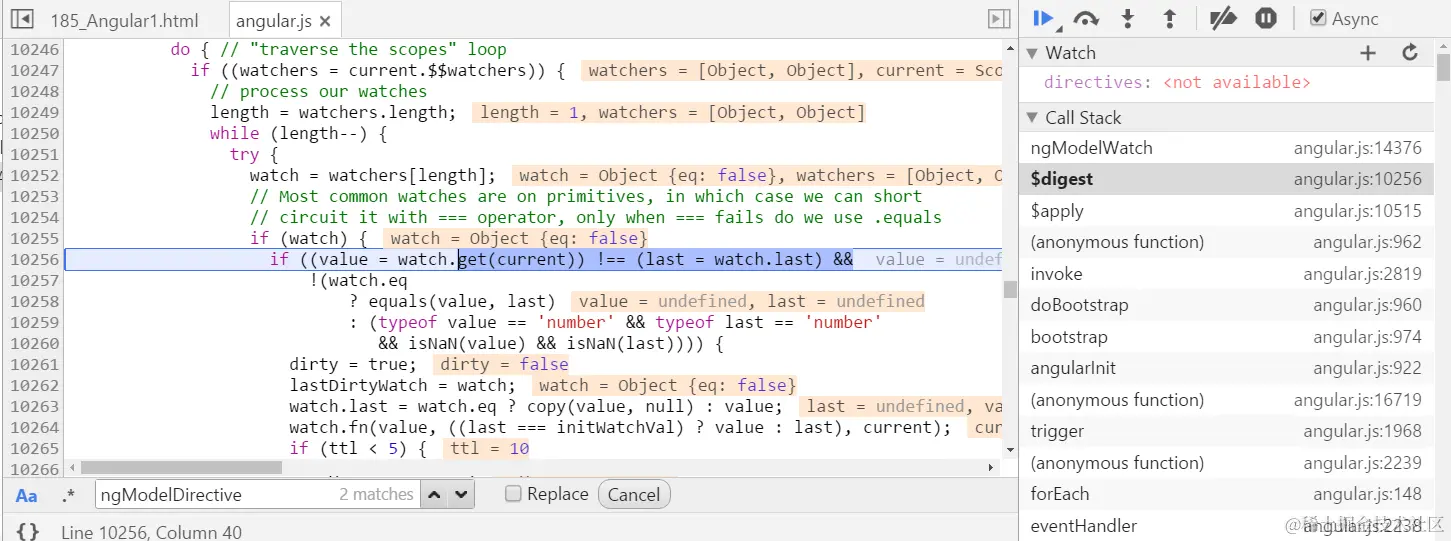
Task: Deactivate breakpoints icon
Action: tap(1223, 18)
